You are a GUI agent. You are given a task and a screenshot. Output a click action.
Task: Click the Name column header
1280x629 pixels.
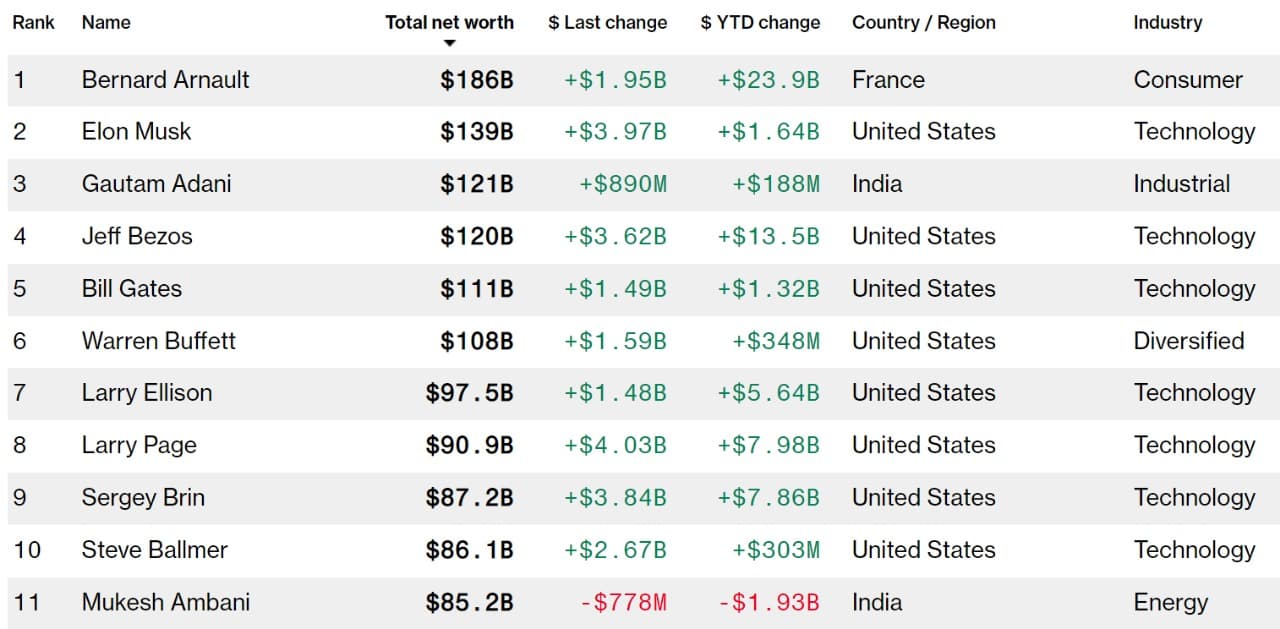106,22
